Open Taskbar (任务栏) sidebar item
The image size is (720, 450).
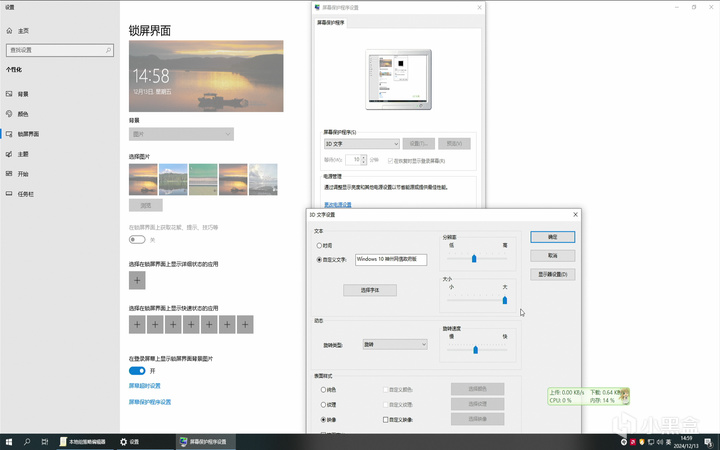point(21,194)
